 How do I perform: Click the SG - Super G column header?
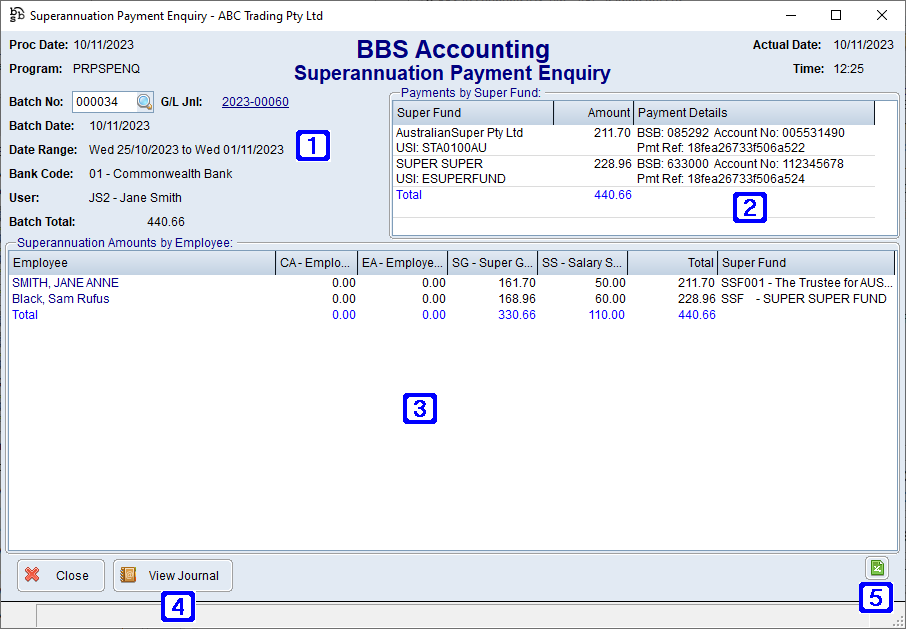[x=491, y=262]
